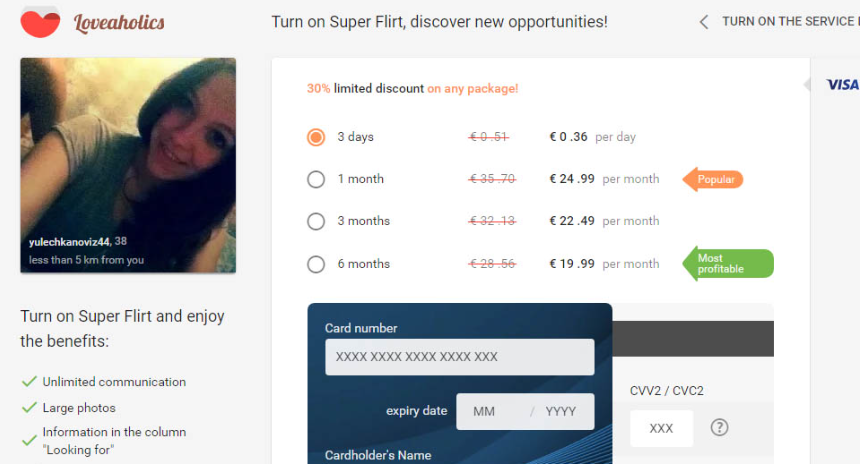Select the 3 days package radio button
The image size is (863, 464).
pos(316,137)
